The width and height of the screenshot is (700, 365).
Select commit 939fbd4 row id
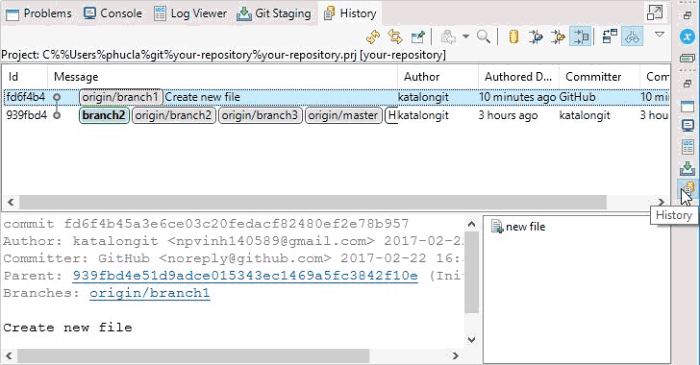pos(26,115)
